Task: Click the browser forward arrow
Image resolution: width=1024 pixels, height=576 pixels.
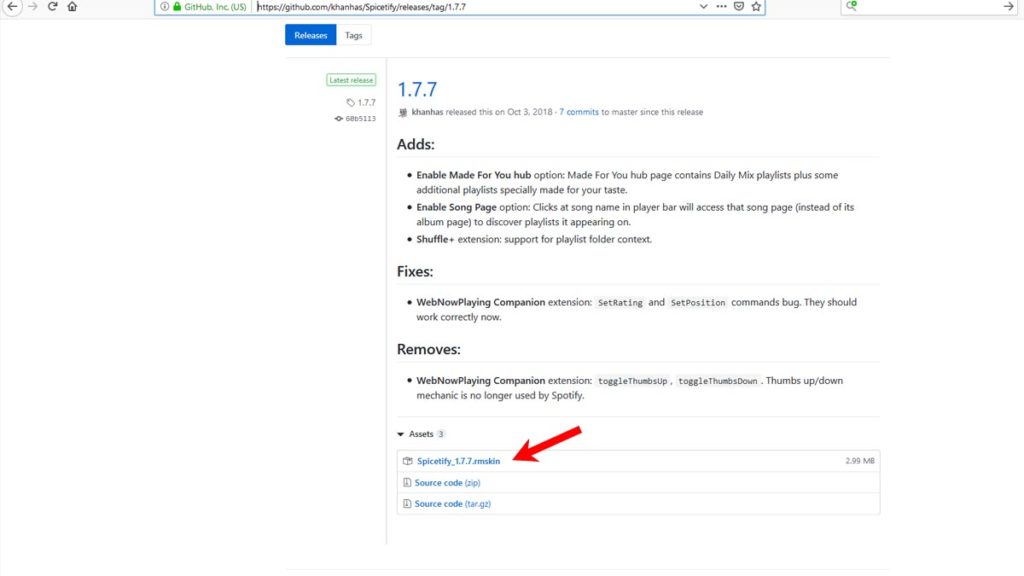Action: coord(33,7)
